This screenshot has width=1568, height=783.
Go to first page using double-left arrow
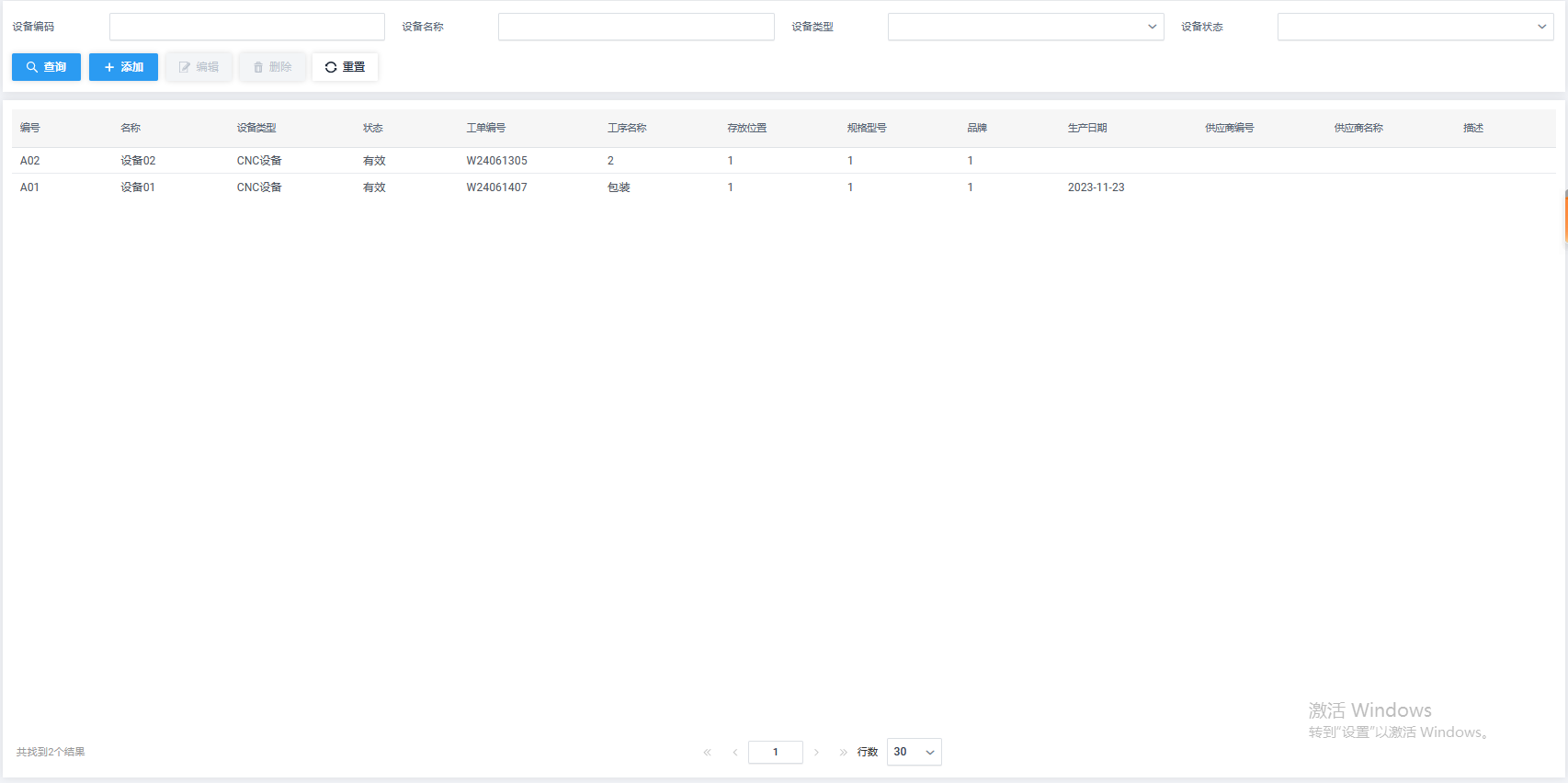(708, 752)
